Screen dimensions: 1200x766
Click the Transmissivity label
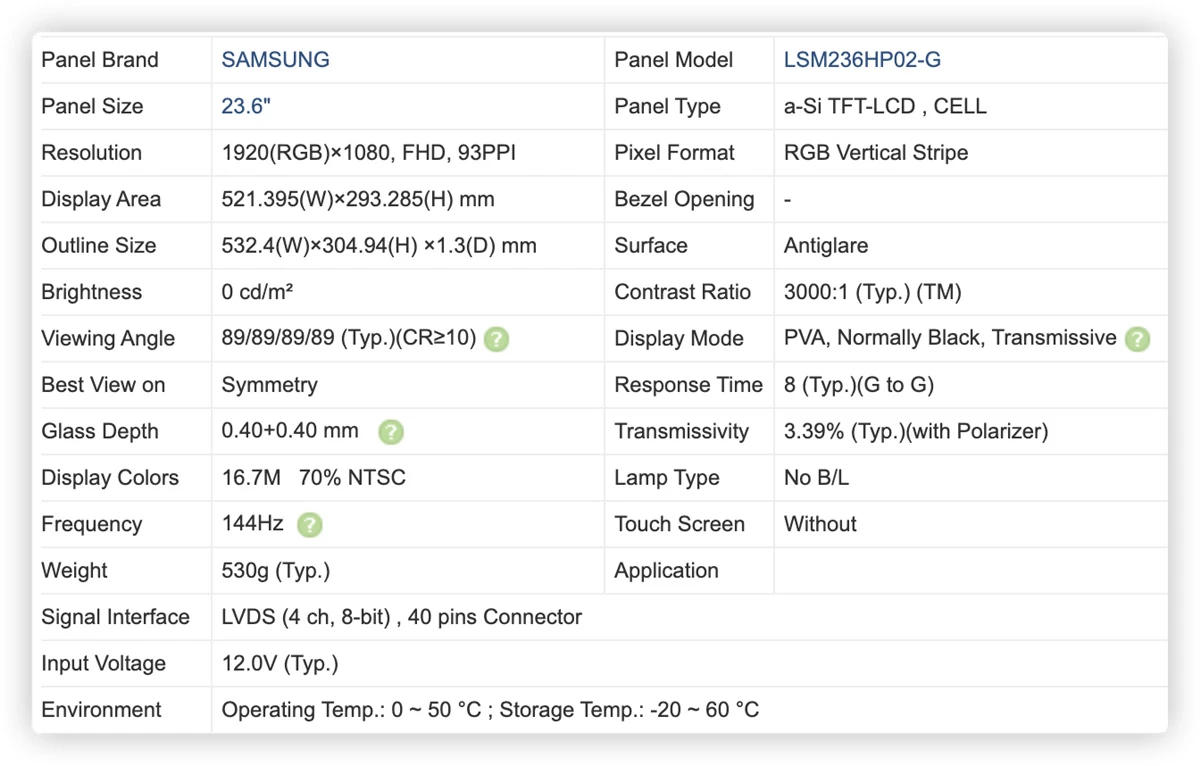(681, 431)
